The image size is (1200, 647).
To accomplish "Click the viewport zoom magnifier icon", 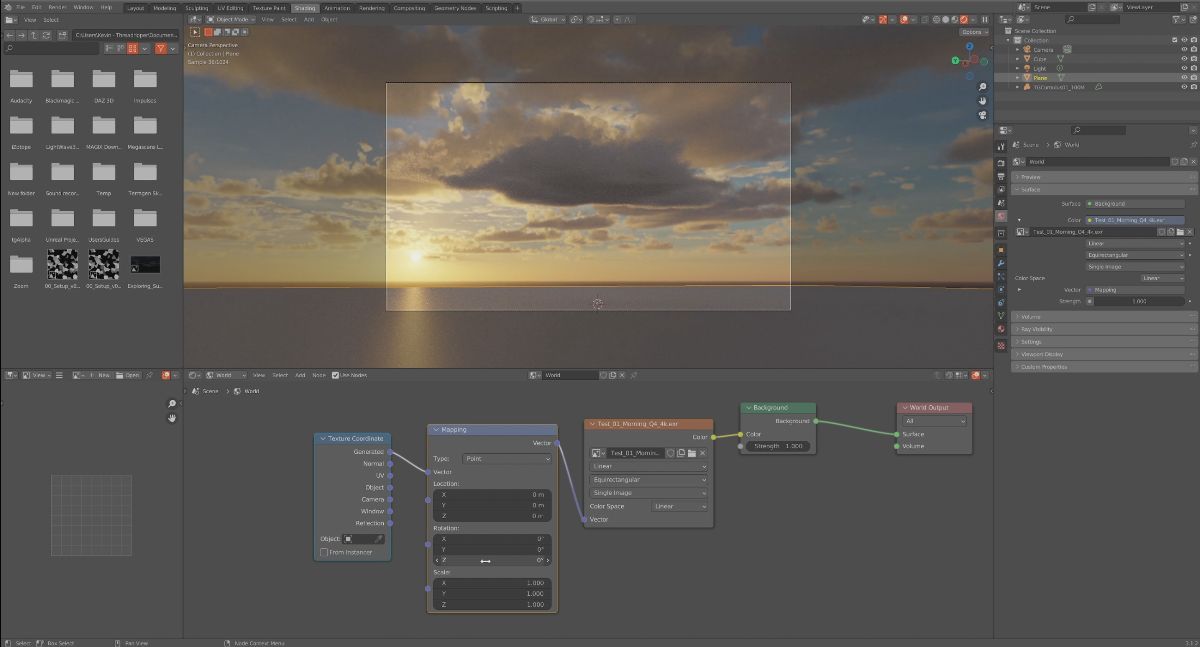I will (982, 87).
